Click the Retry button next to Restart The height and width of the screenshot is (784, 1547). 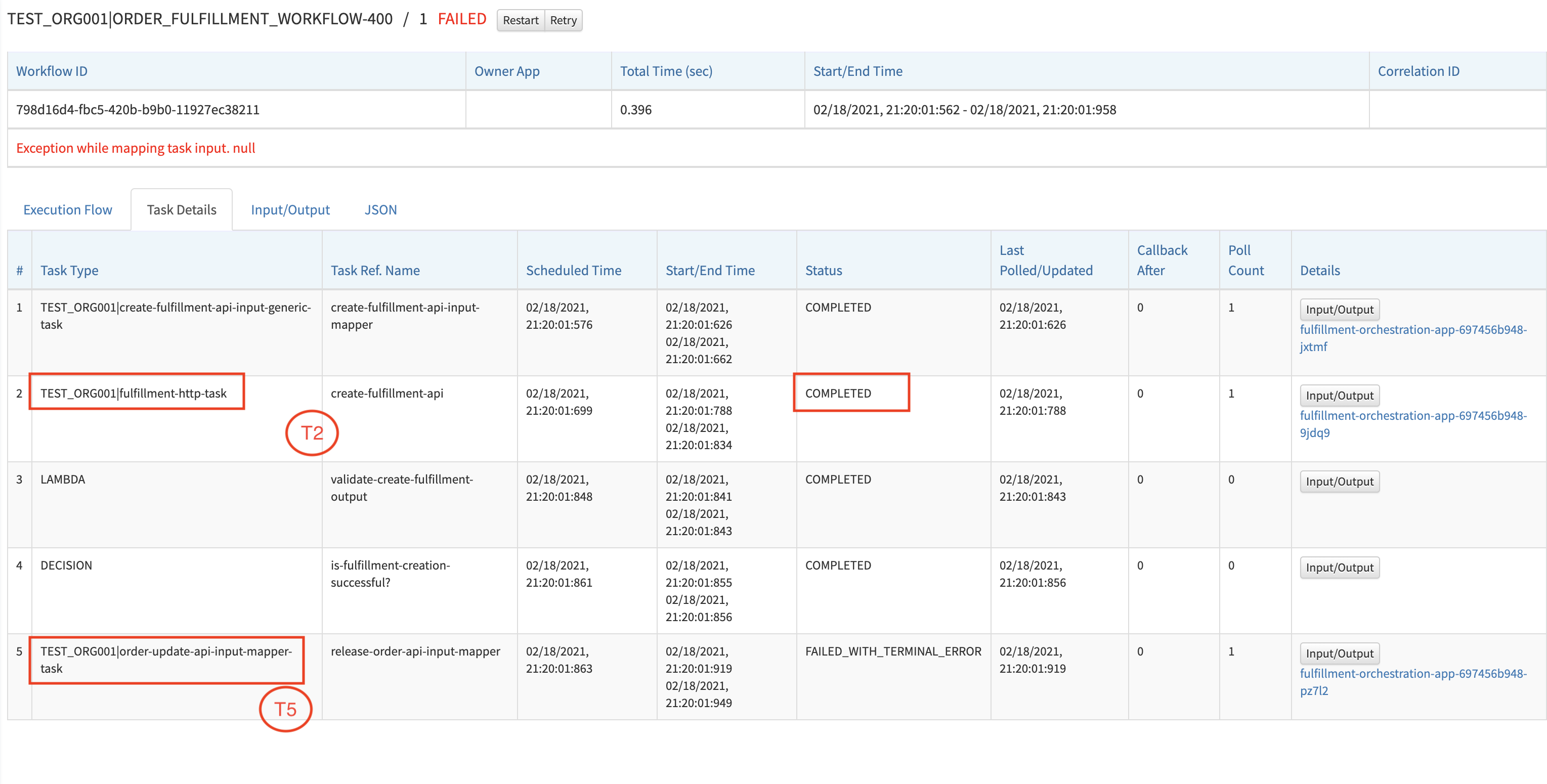coord(563,20)
